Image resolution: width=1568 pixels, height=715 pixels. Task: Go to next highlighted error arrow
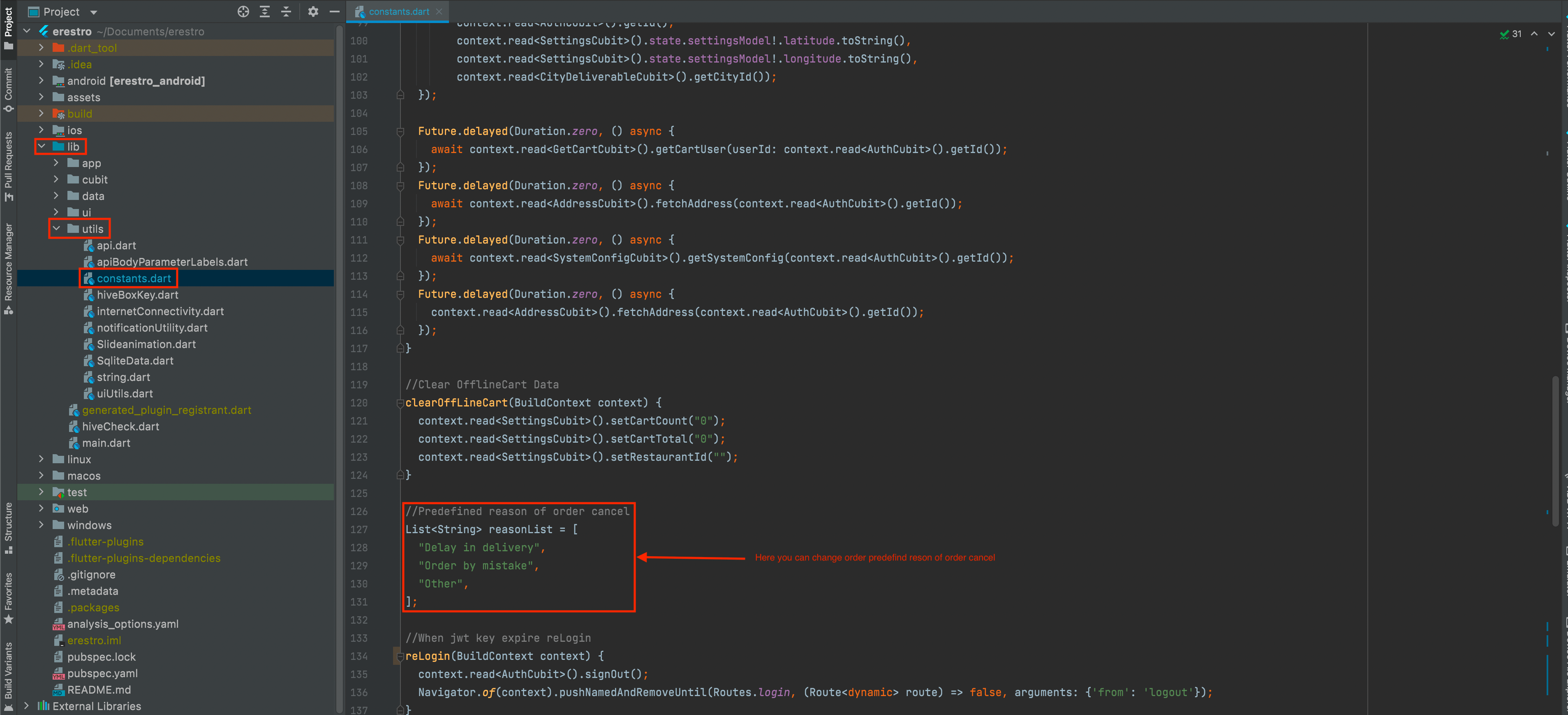point(1552,34)
